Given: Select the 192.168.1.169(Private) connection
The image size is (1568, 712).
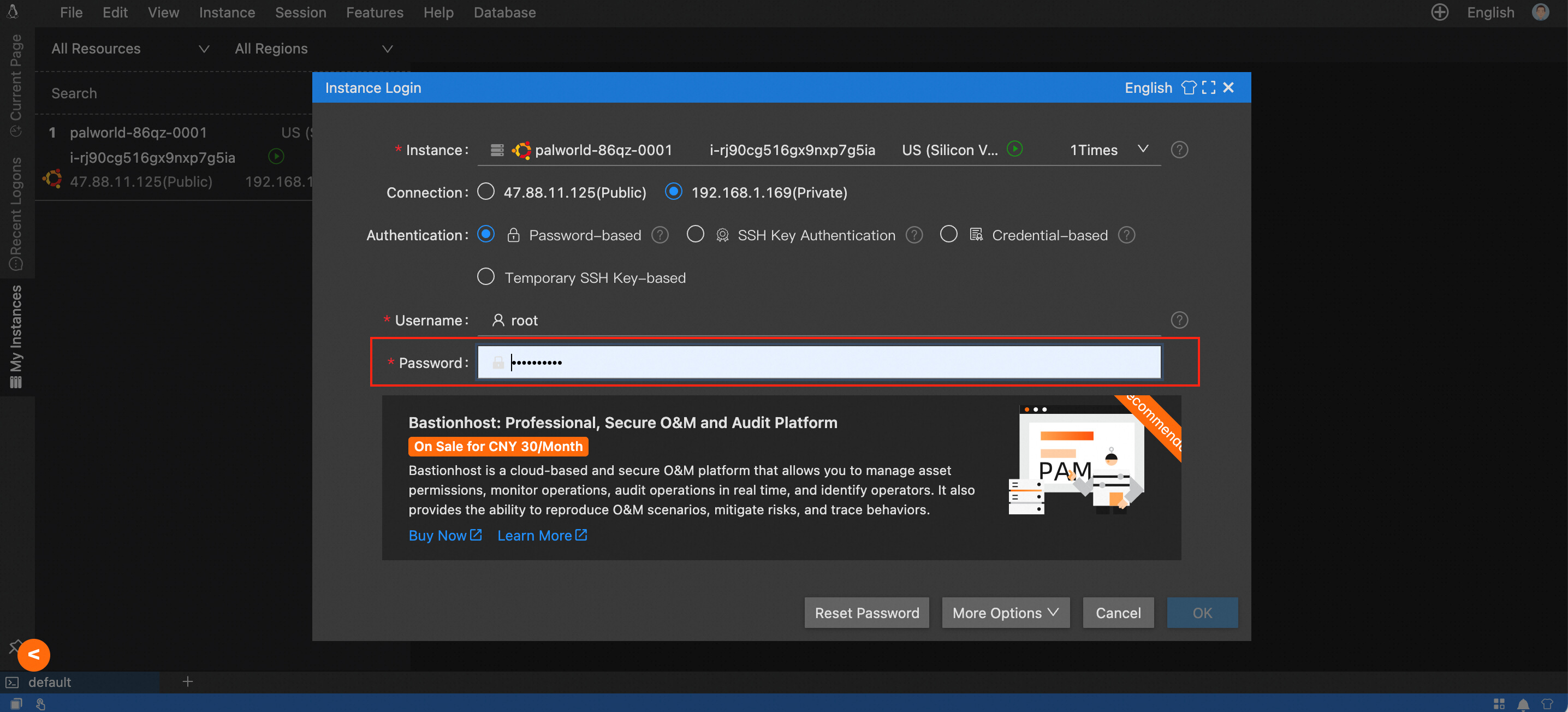Looking at the screenshot, I should 673,192.
